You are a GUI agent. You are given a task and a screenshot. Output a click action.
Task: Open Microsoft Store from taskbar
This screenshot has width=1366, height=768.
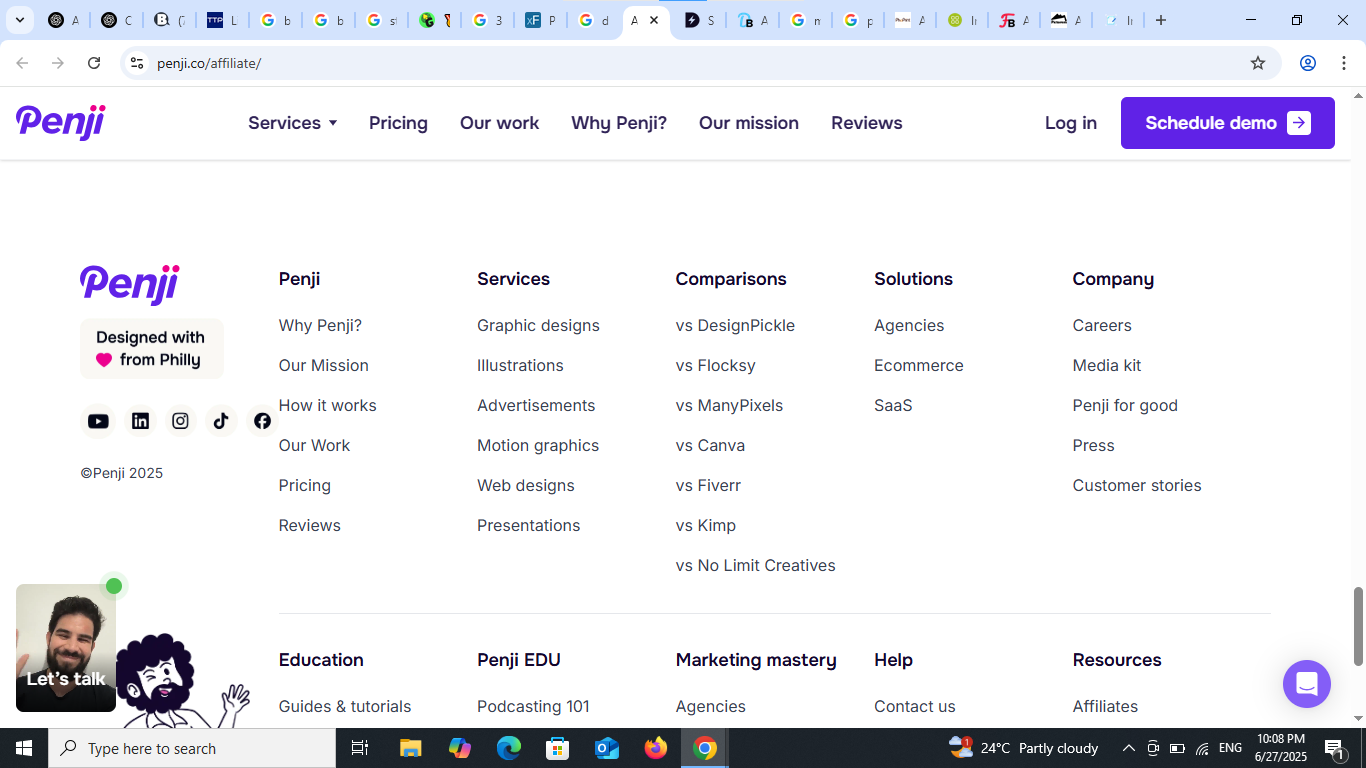point(558,748)
